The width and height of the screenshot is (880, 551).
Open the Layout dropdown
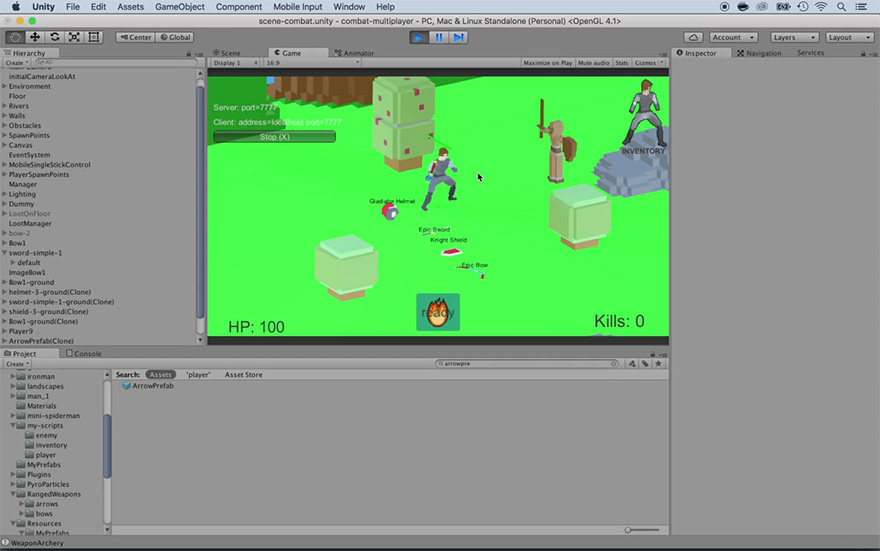coord(850,37)
